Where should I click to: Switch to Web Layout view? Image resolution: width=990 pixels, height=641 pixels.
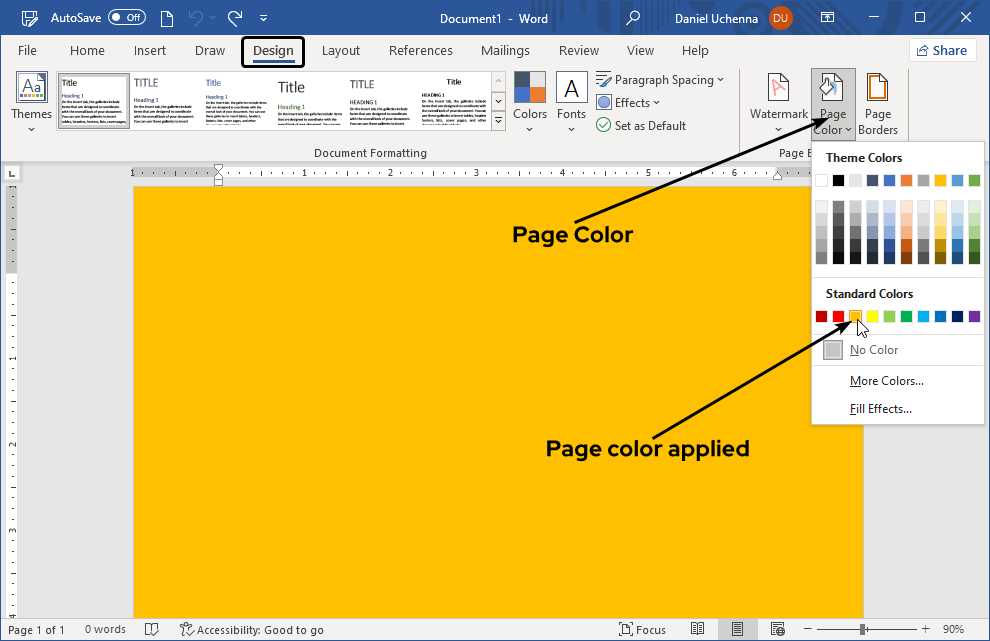[x=778, y=629]
